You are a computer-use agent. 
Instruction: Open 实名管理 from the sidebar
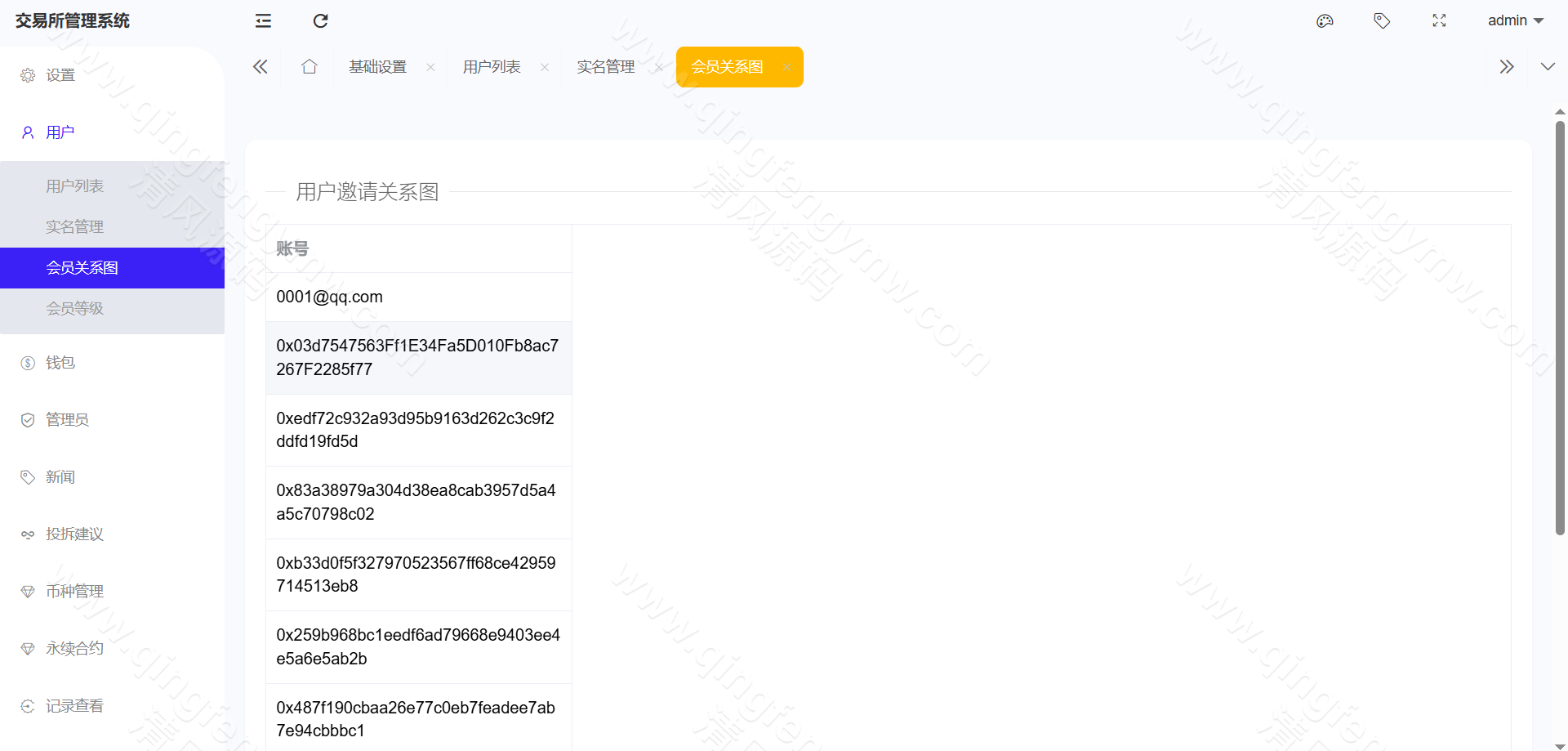[x=74, y=226]
